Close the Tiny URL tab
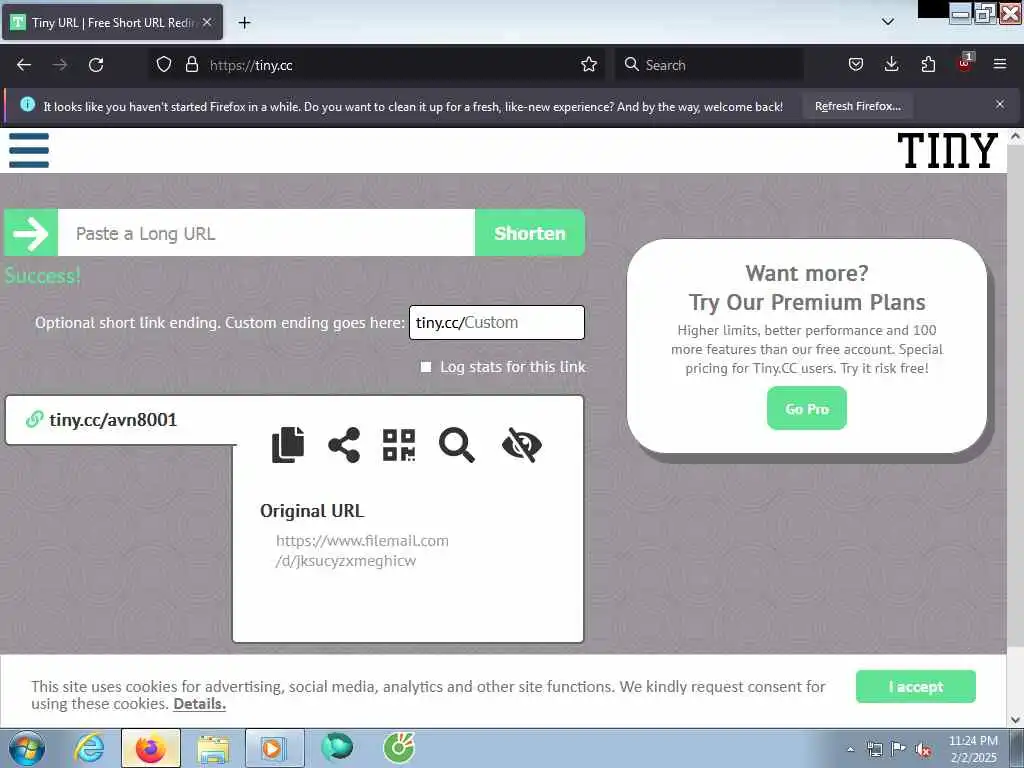The image size is (1024, 768). tap(207, 22)
